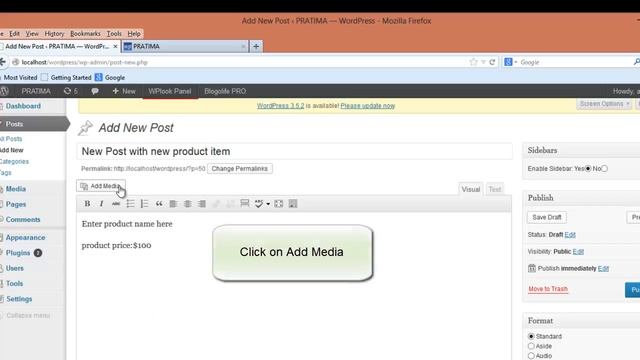The height and width of the screenshot is (360, 640).
Task: Open Appearance in admin sidebar
Action: coord(25,238)
